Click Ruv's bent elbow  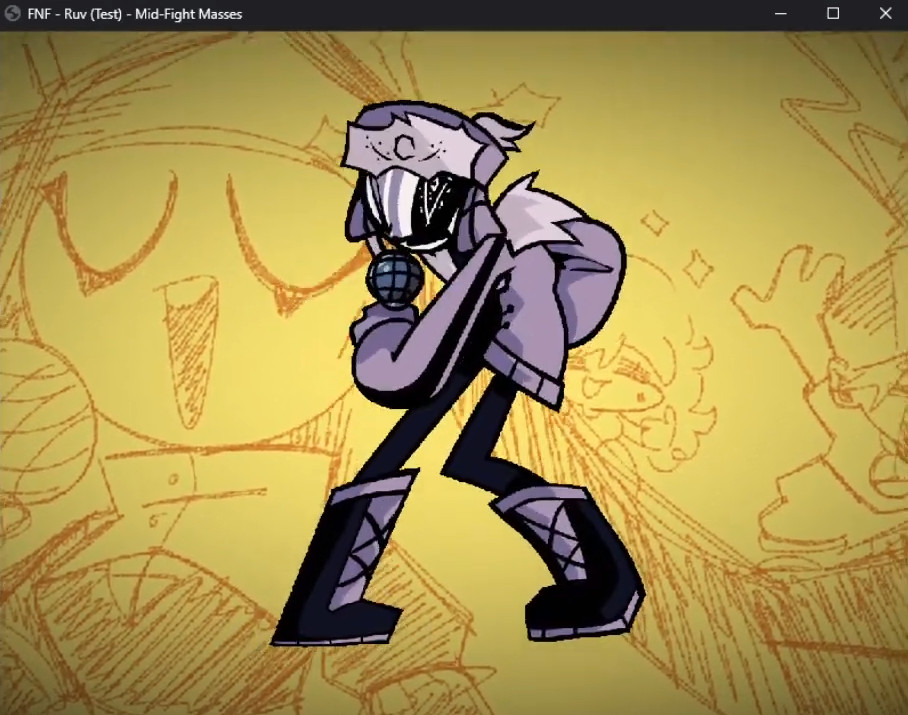(382, 372)
